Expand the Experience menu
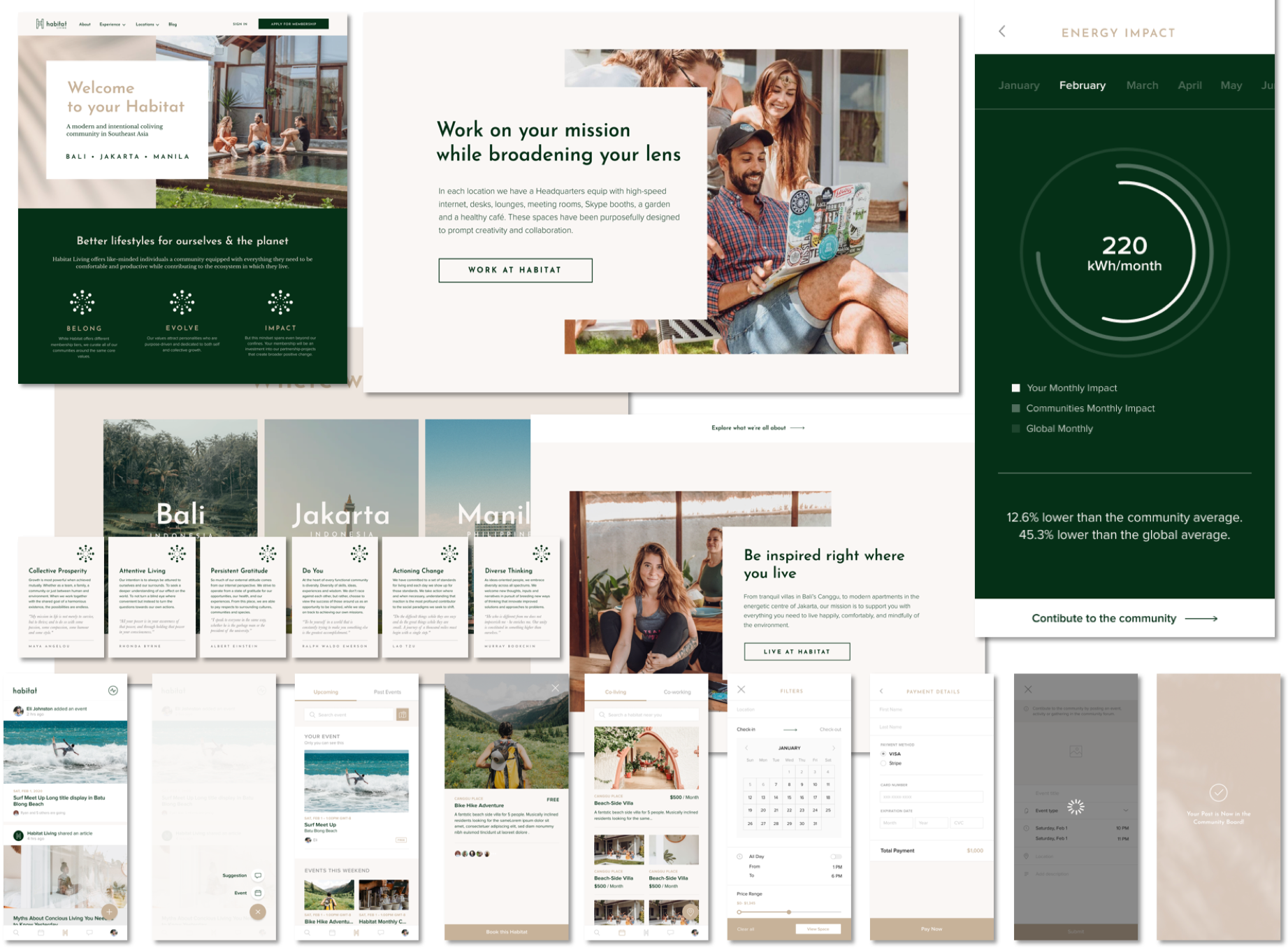Viewport: 1288px width, 948px height. pos(113,24)
